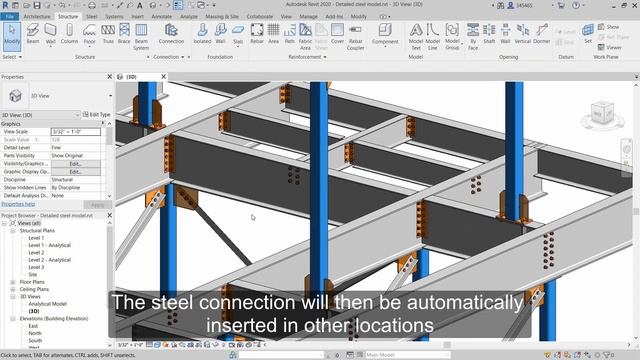Close the Properties palette

coord(109,77)
